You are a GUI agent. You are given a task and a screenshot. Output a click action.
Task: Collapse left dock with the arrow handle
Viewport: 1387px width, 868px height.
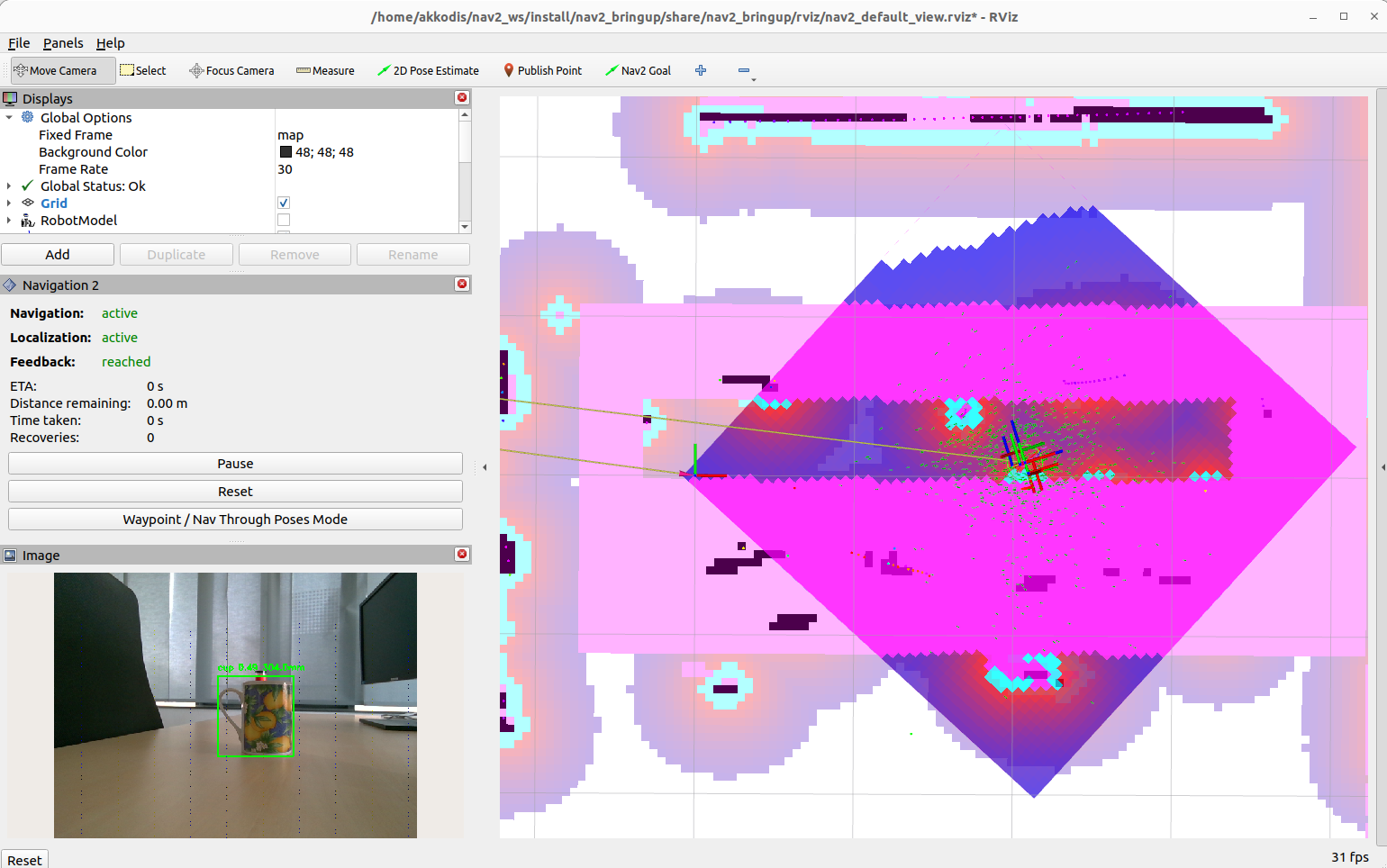(485, 467)
